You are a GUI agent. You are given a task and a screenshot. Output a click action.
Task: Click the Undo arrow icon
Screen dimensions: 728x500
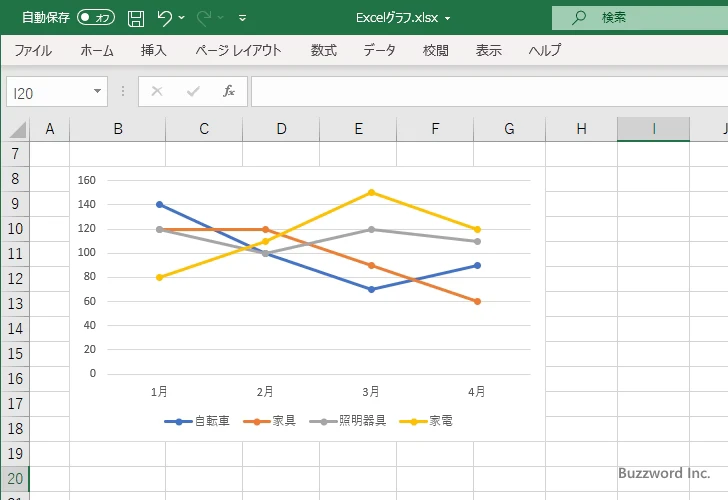pos(164,18)
